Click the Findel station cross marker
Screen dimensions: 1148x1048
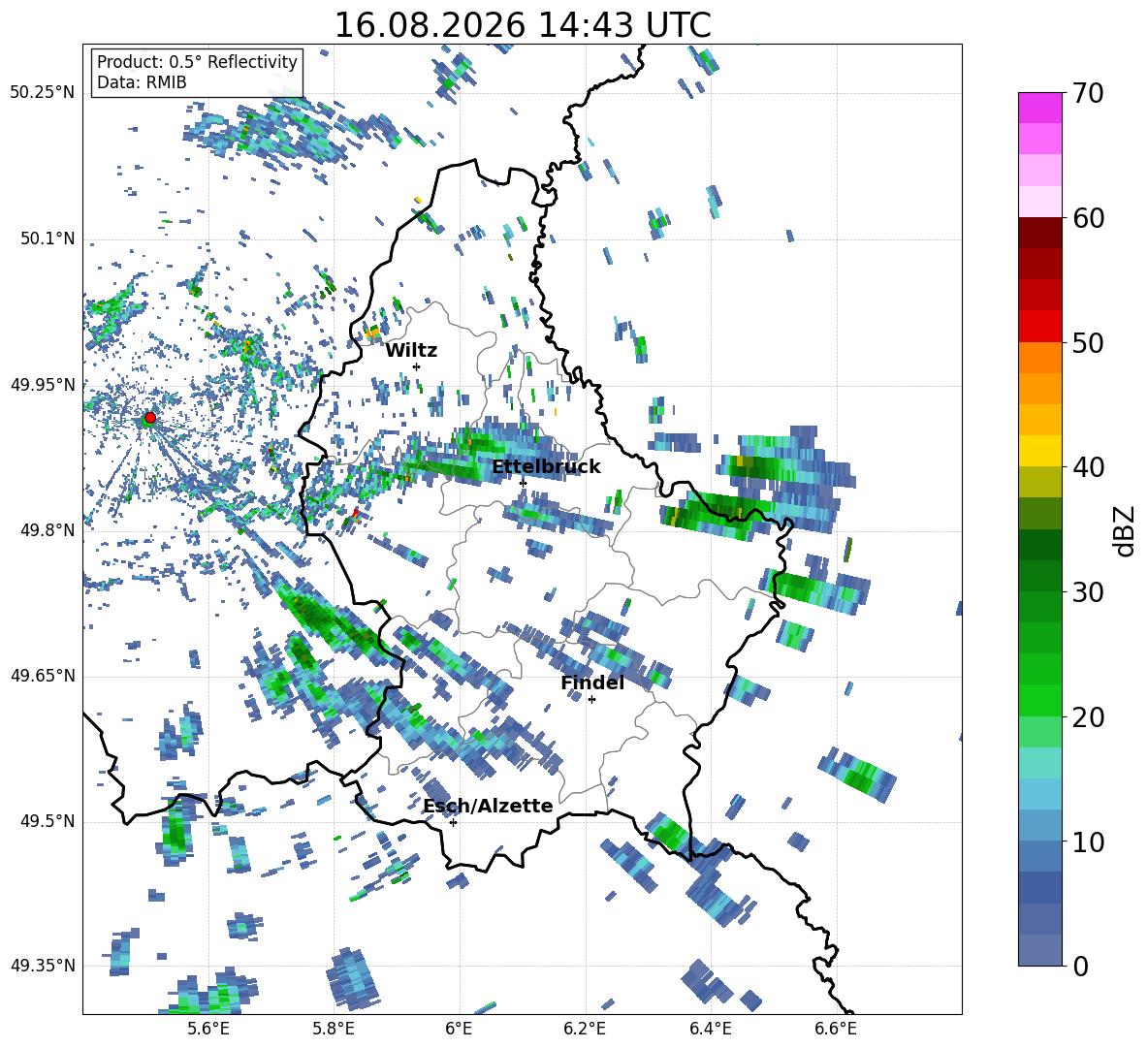point(591,700)
